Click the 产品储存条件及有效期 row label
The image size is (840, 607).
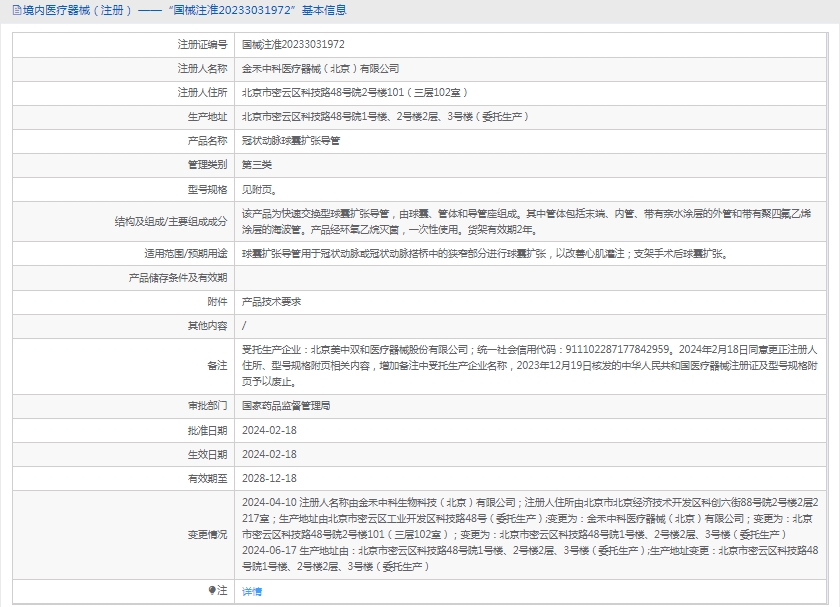[x=178, y=277]
